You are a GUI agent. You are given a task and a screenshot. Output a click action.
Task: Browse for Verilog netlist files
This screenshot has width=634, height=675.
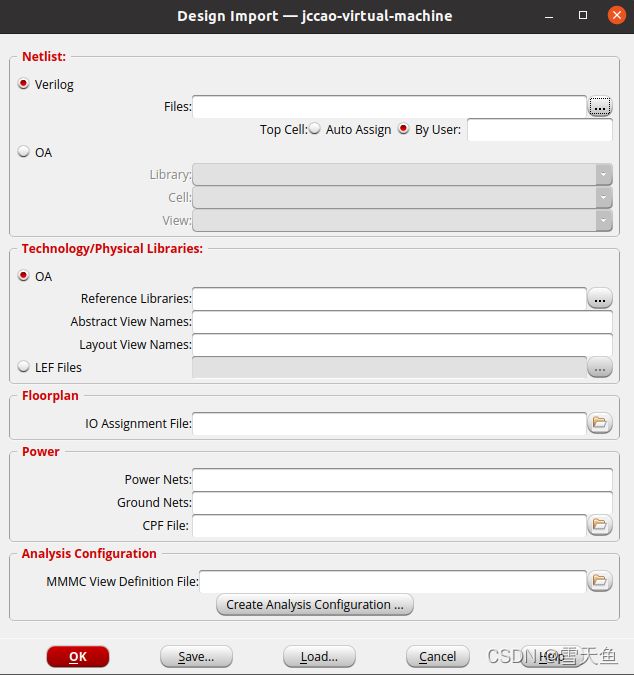[600, 106]
